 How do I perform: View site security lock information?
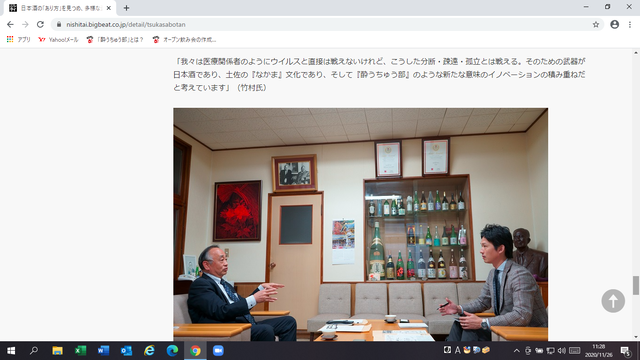pos(59,24)
